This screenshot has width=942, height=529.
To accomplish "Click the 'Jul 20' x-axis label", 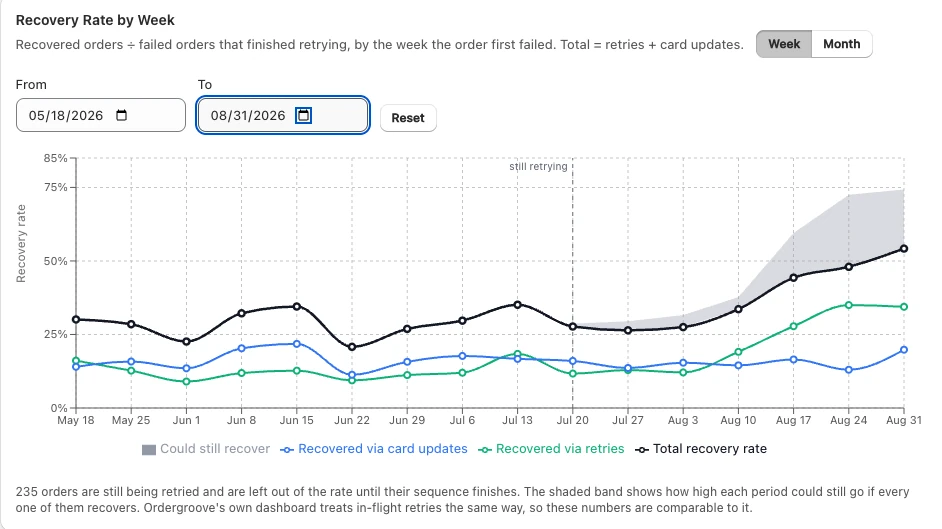I will (573, 420).
